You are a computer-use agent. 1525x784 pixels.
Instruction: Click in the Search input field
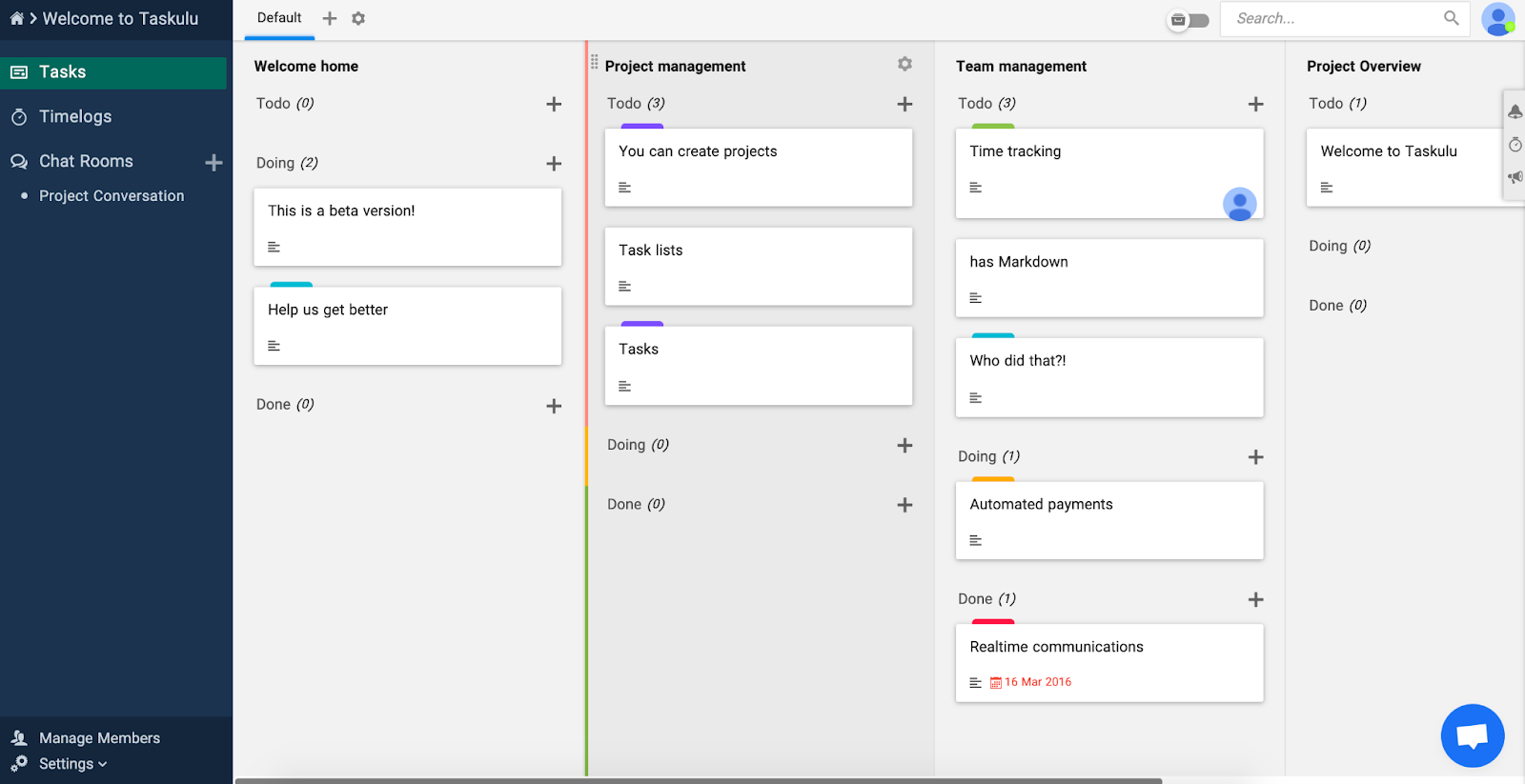pos(1334,18)
